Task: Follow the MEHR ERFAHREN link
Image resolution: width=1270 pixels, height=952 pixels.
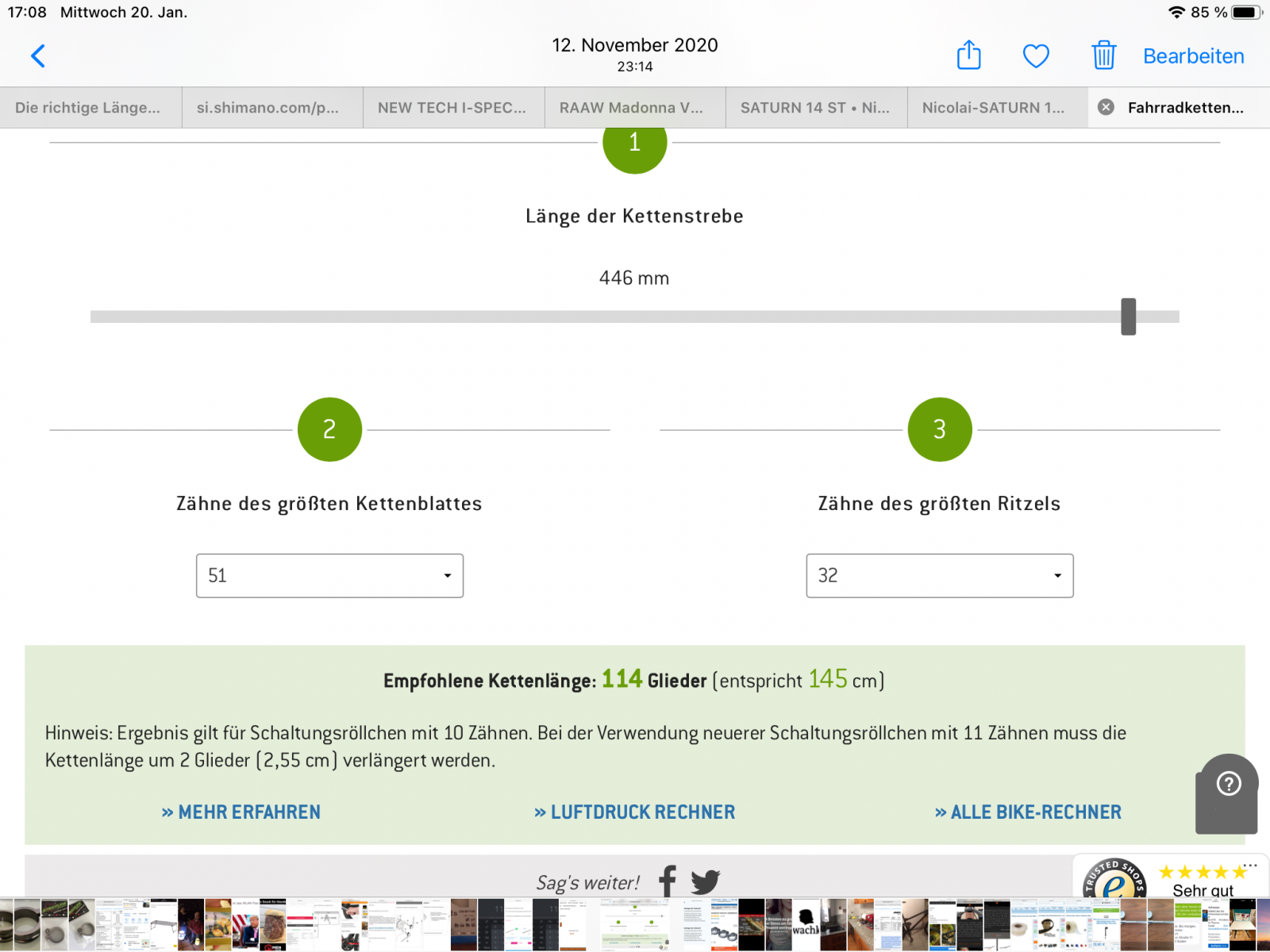Action: (241, 812)
